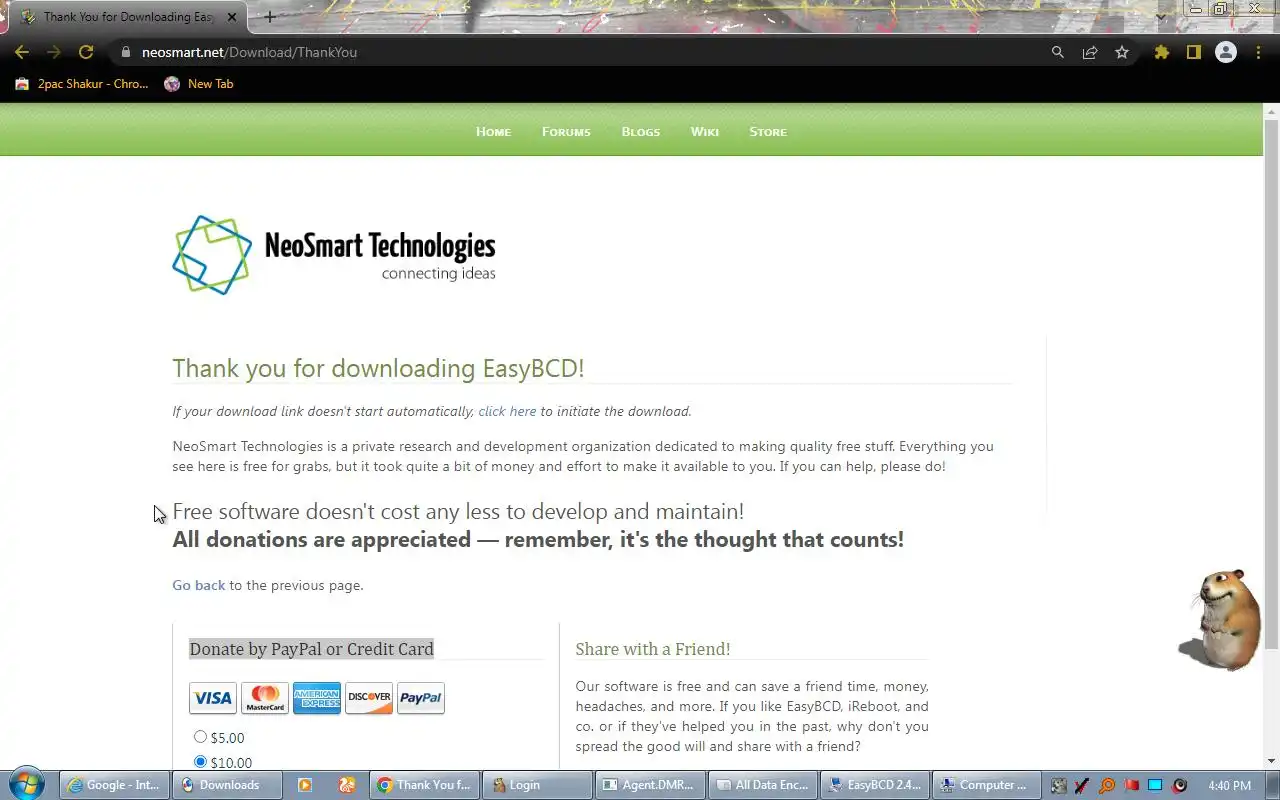Image resolution: width=1280 pixels, height=800 pixels.
Task: Open Forums in the navigation bar
Action: click(x=566, y=131)
